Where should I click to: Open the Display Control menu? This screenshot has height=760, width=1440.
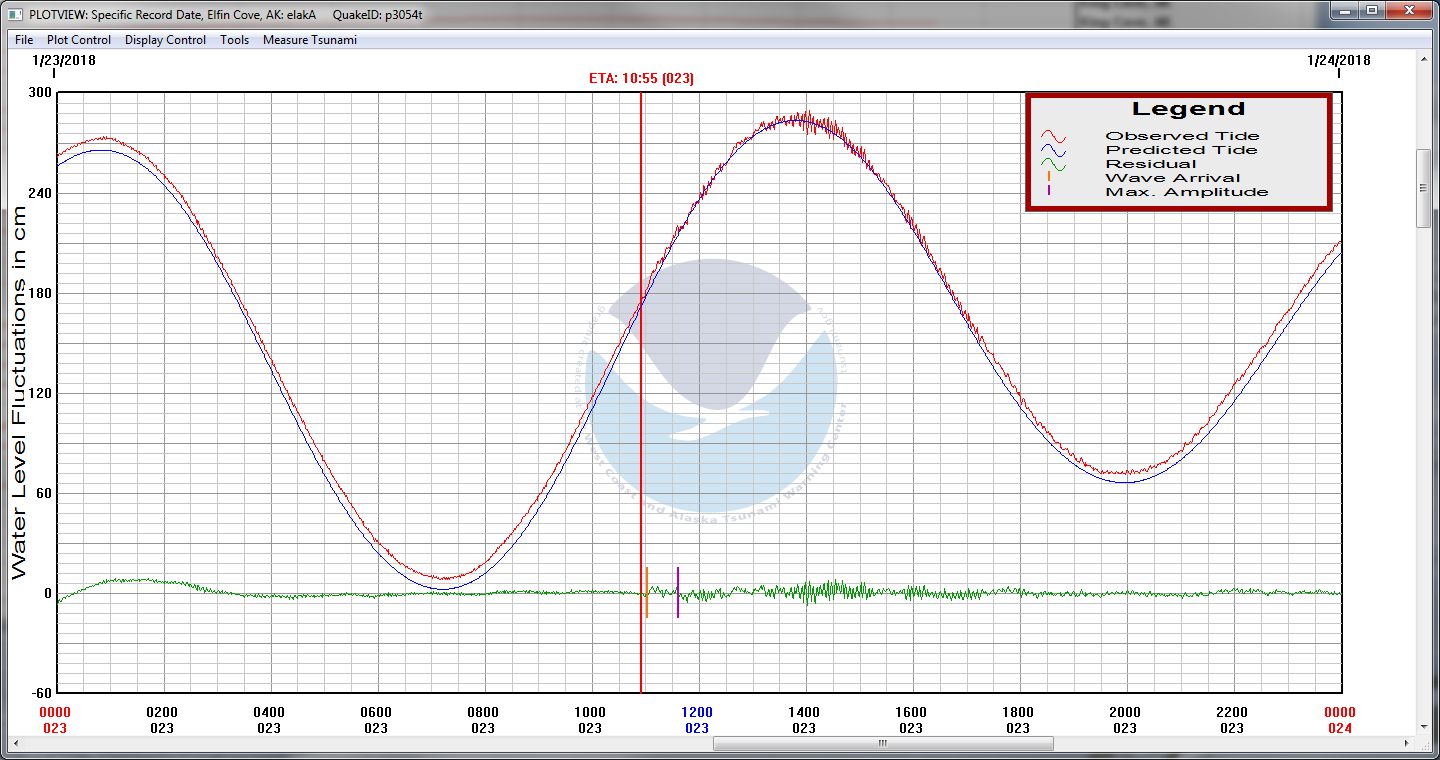165,40
